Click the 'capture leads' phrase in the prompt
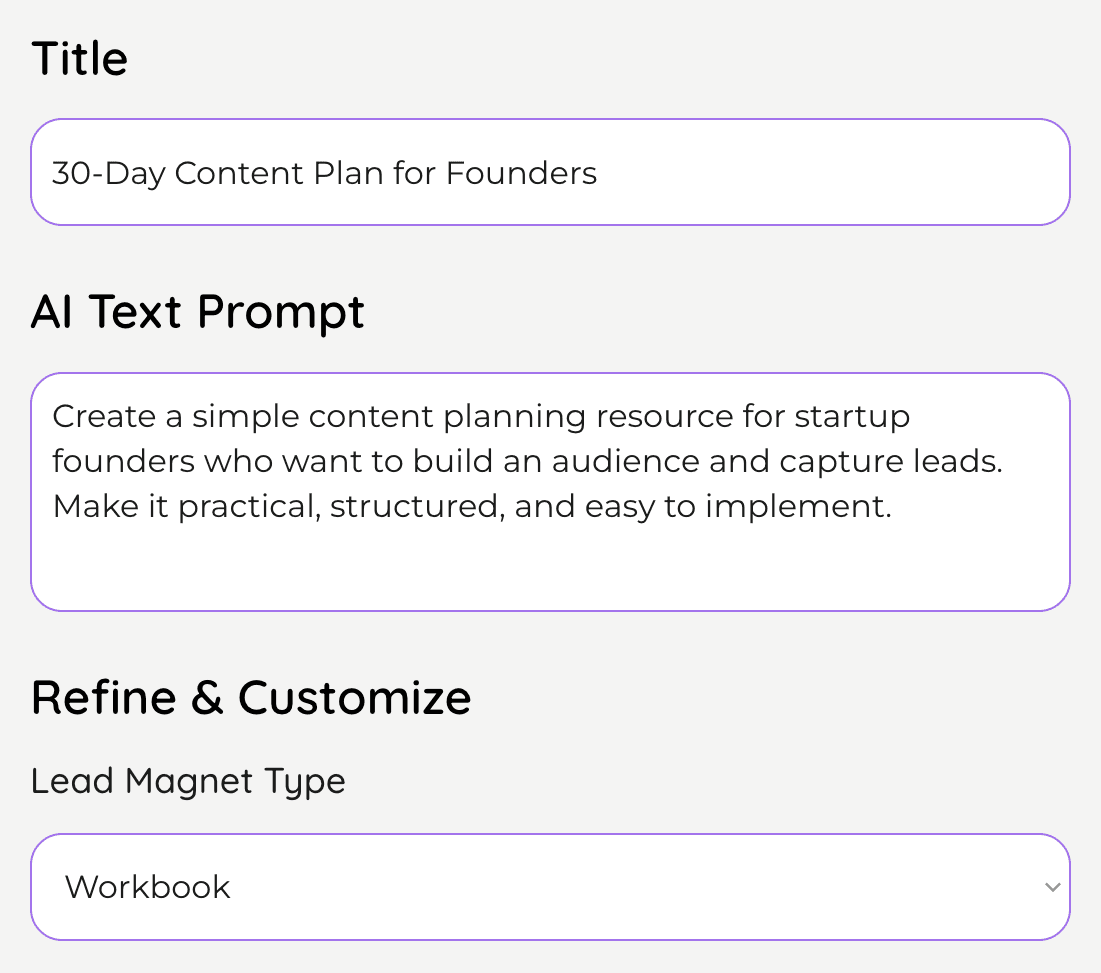The width and height of the screenshot is (1101, 973). 890,461
